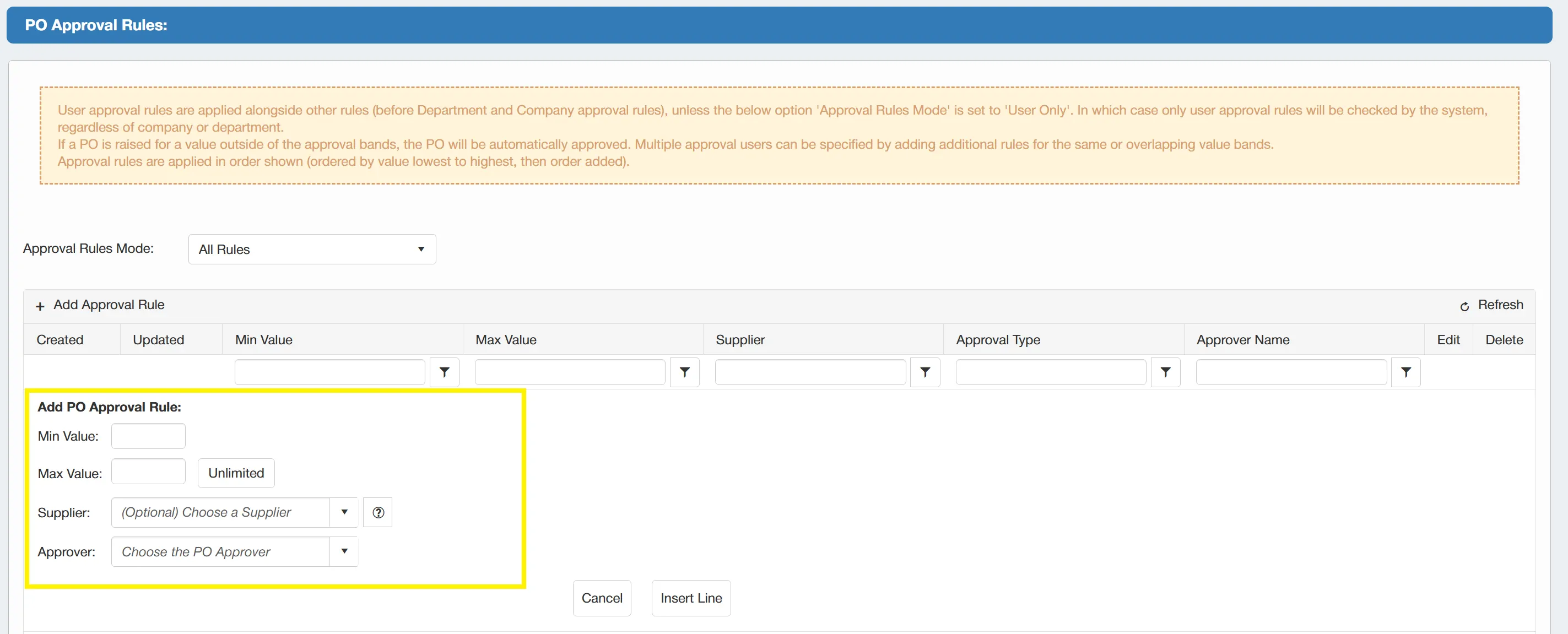Click the Choose the PO Approver field
This screenshot has width=1568, height=634.
(x=220, y=551)
